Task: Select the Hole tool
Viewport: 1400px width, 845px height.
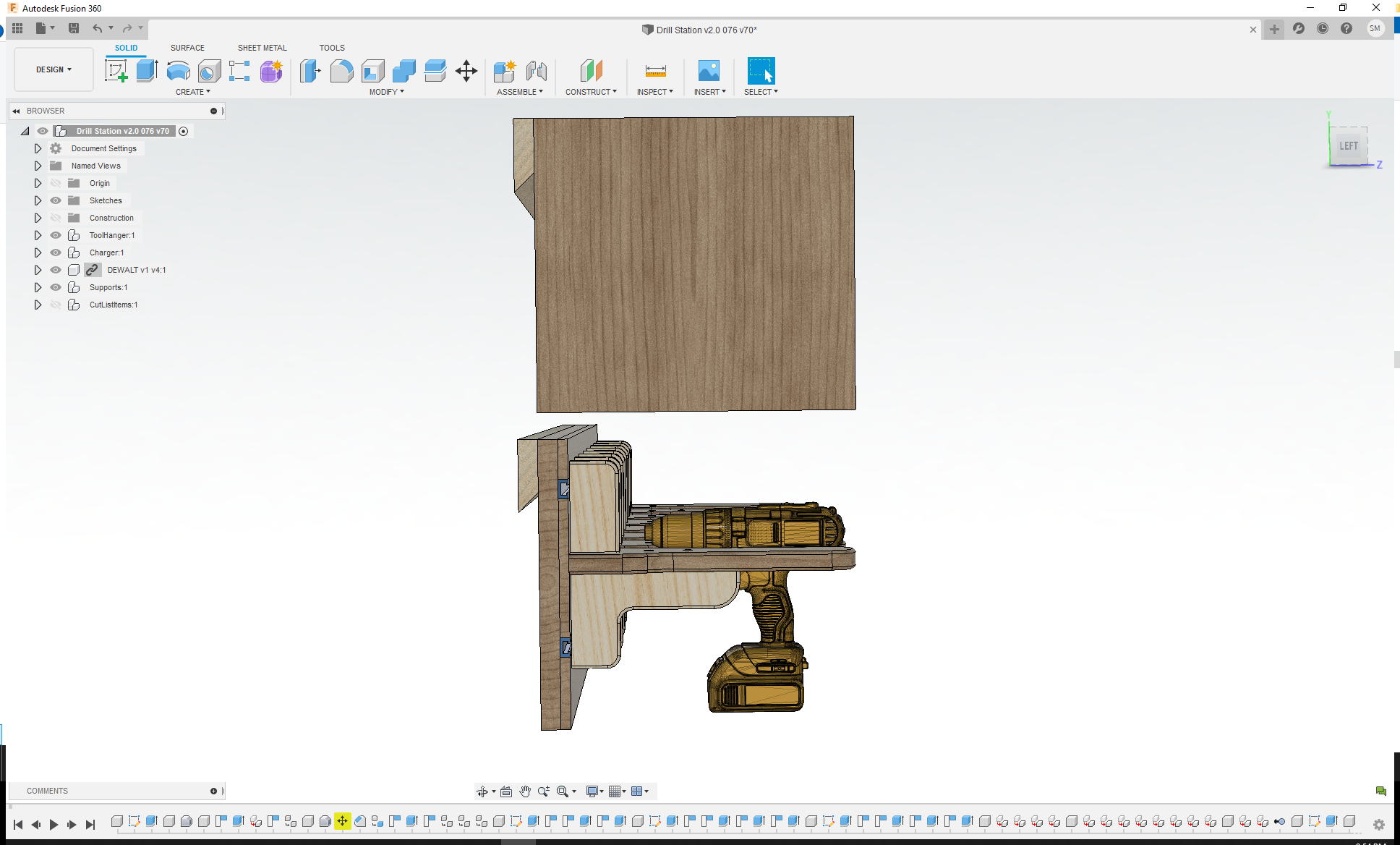Action: (x=209, y=71)
